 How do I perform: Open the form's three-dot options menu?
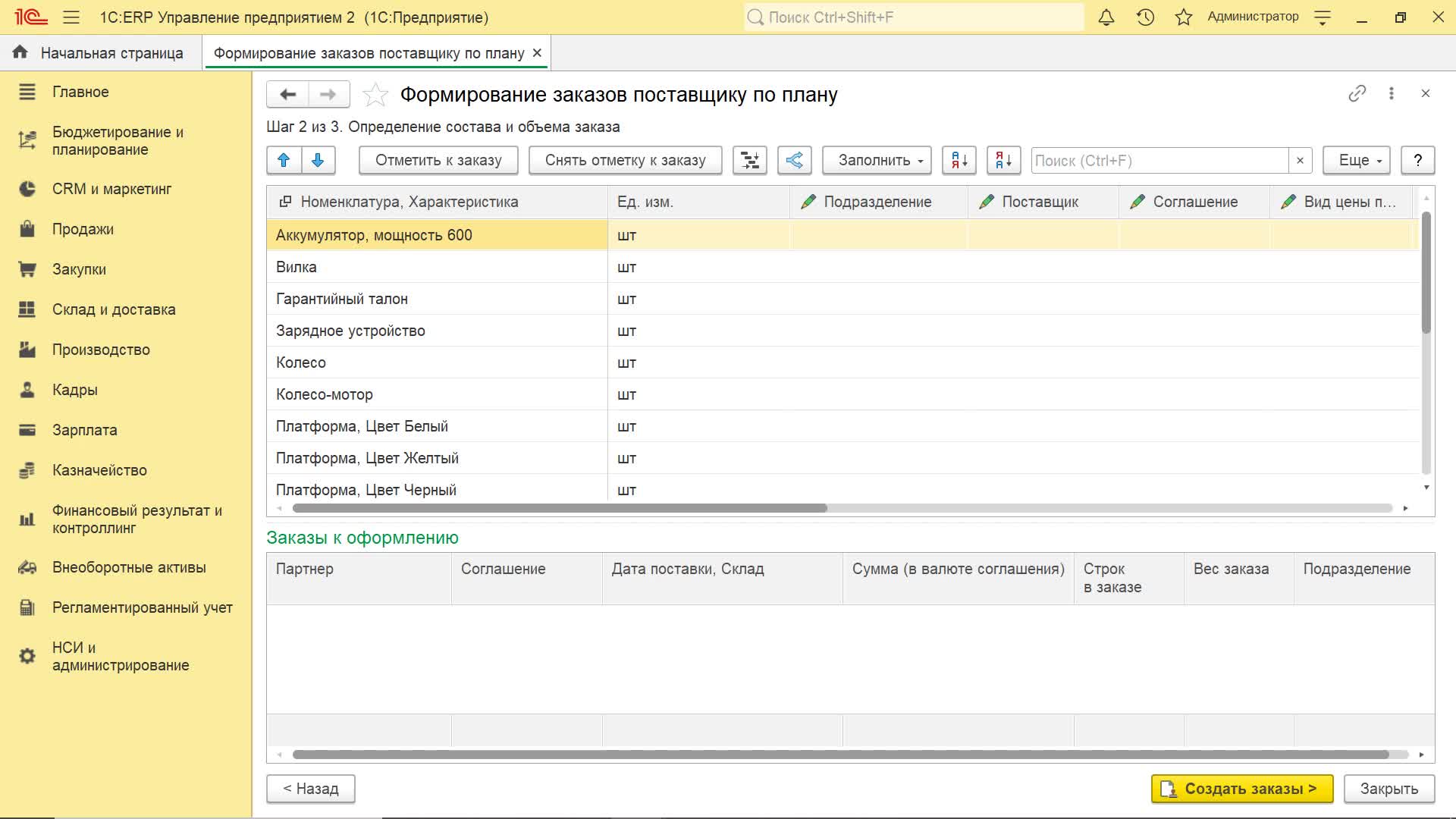coord(1391,93)
